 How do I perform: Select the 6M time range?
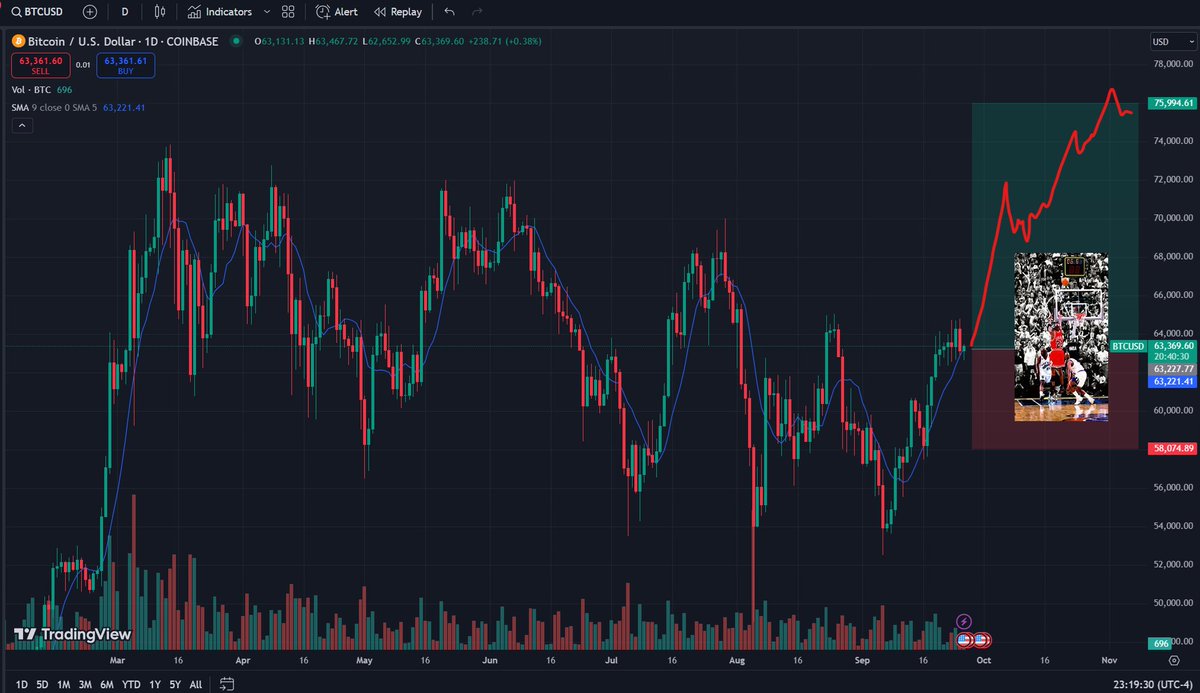tap(107, 684)
